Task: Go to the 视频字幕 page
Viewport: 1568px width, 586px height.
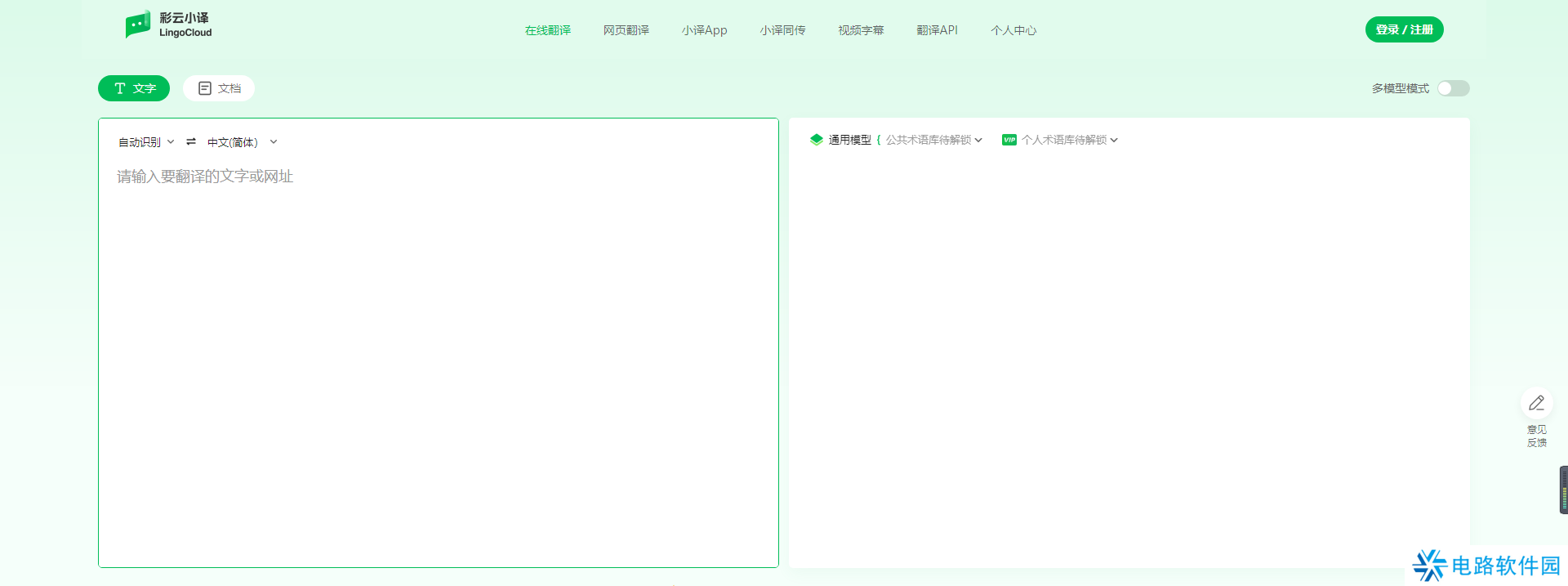Action: [x=861, y=30]
